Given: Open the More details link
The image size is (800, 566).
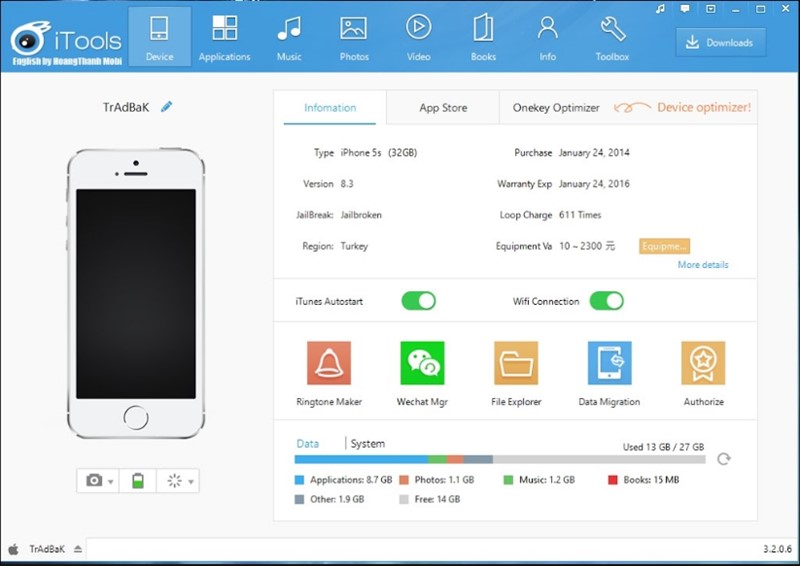Looking at the screenshot, I should tap(703, 264).
